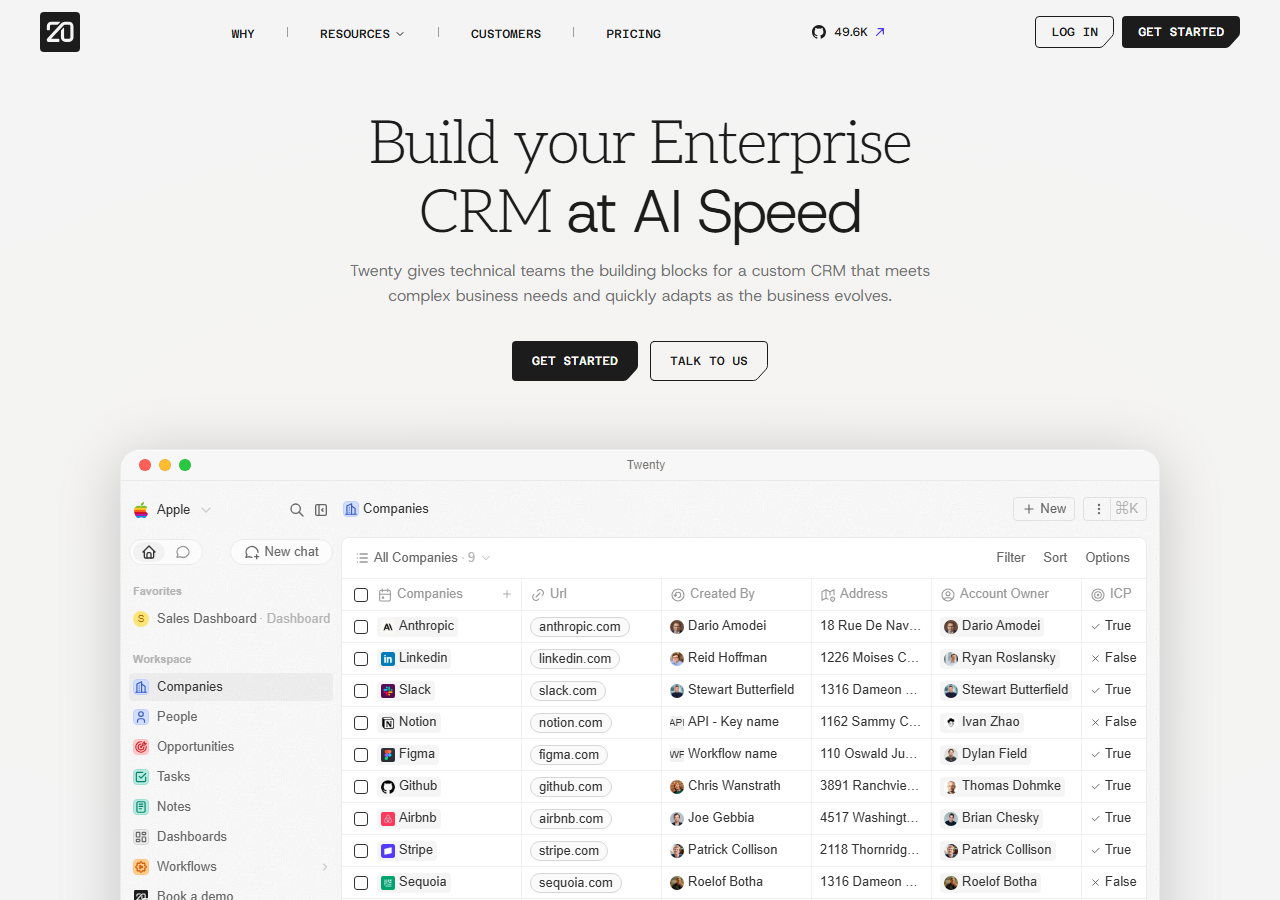Screen dimensions: 1280x900
Task: Click the Account Owner column header
Action: pyautogui.click(x=1006, y=594)
